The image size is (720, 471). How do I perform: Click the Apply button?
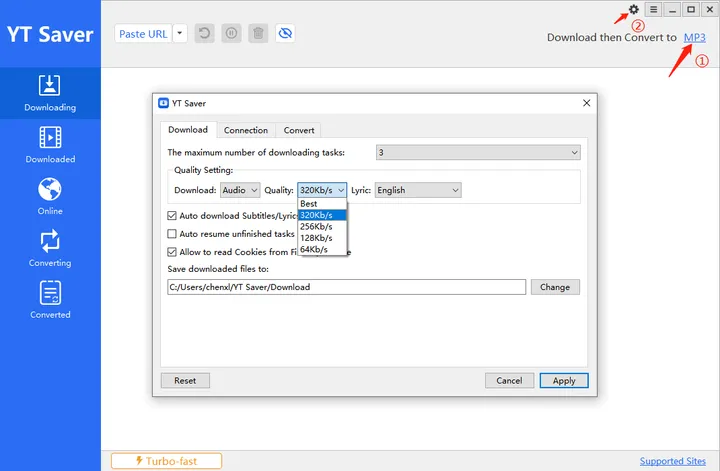564,380
